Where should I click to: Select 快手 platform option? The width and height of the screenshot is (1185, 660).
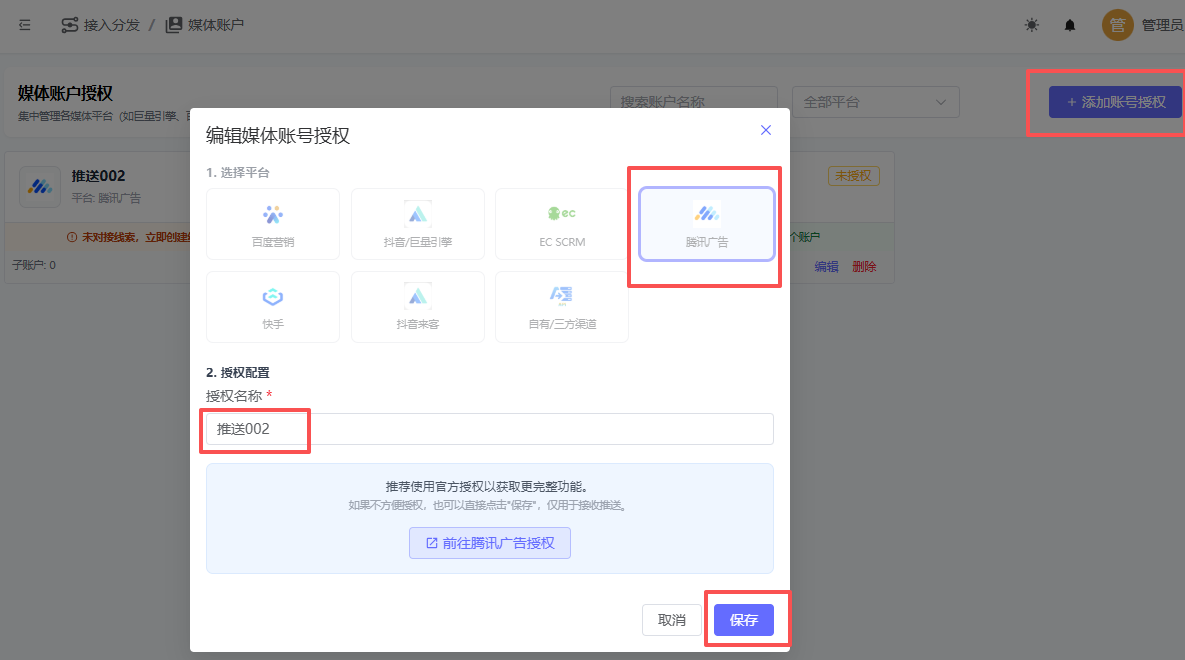tap(273, 307)
